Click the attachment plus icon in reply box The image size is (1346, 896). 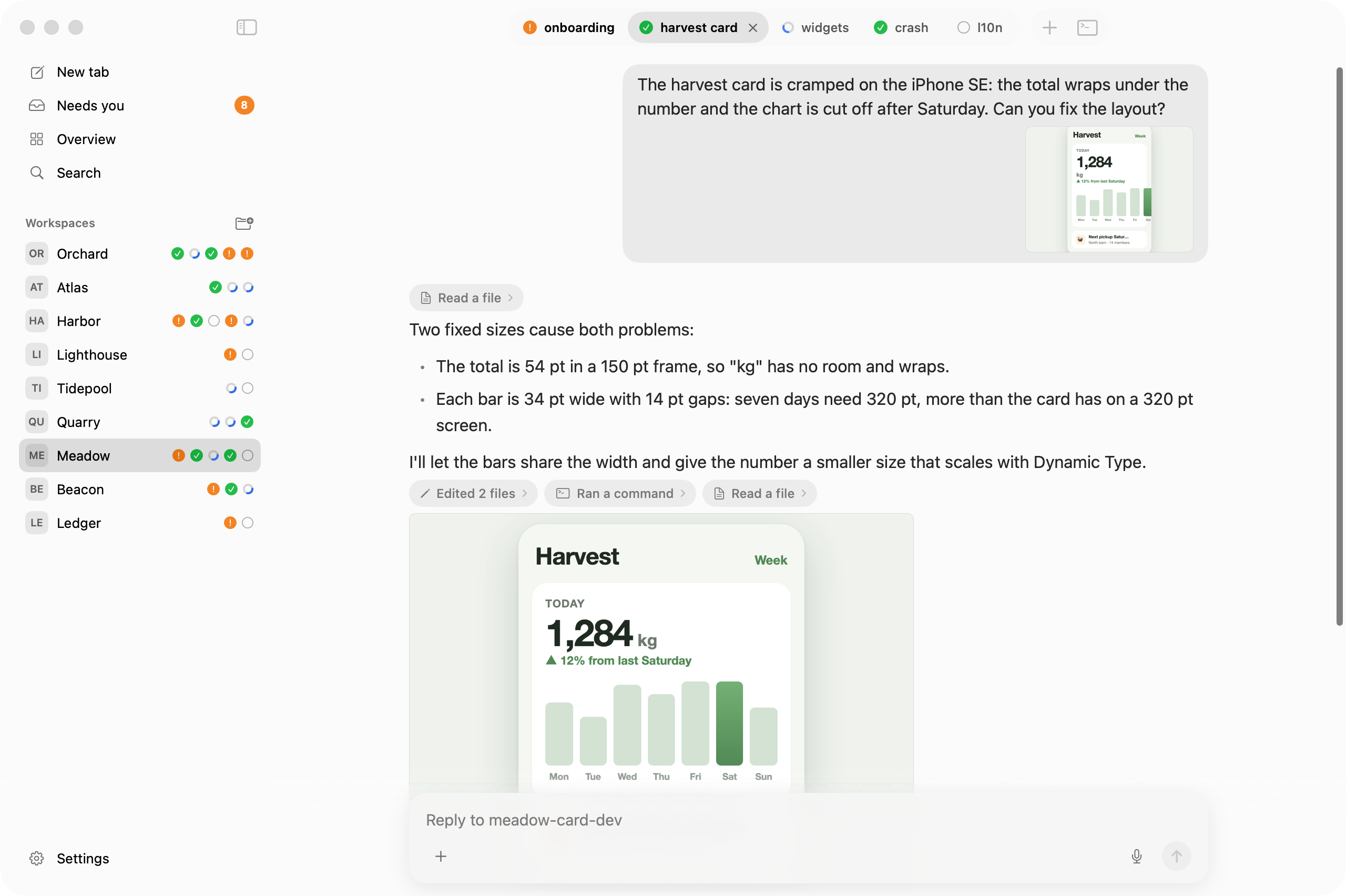pyautogui.click(x=441, y=856)
